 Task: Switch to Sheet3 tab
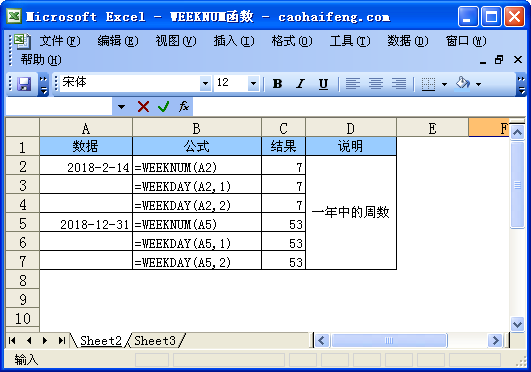tap(155, 340)
